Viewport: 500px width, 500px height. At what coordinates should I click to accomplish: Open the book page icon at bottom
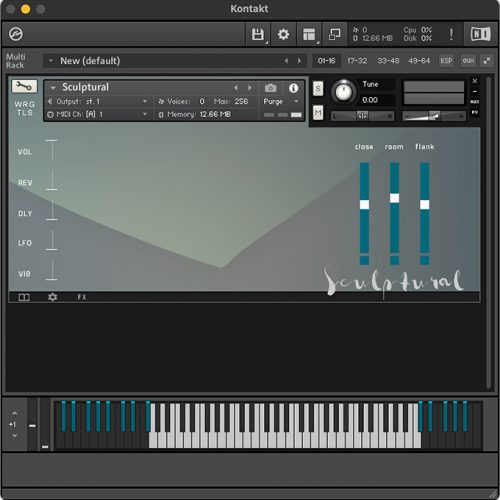click(x=24, y=297)
